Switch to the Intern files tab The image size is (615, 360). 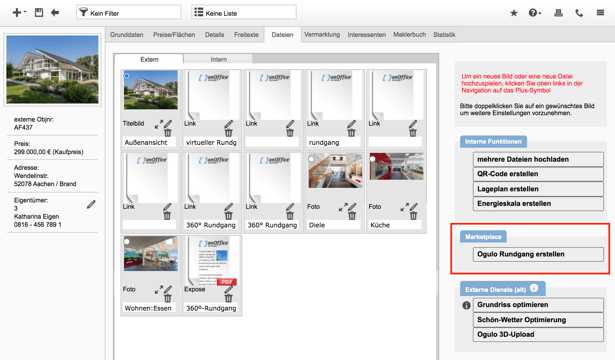[x=218, y=59]
